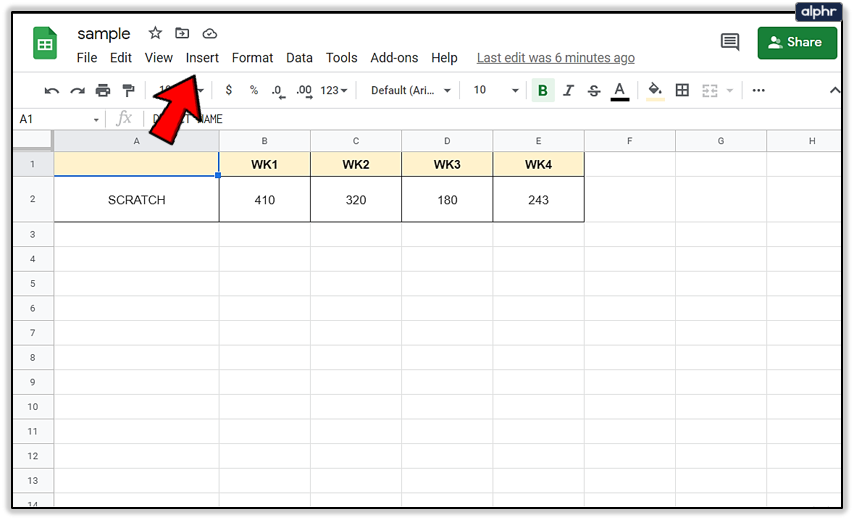This screenshot has height=520, width=854.
Task: Select the WK4 cell
Action: pos(538,164)
